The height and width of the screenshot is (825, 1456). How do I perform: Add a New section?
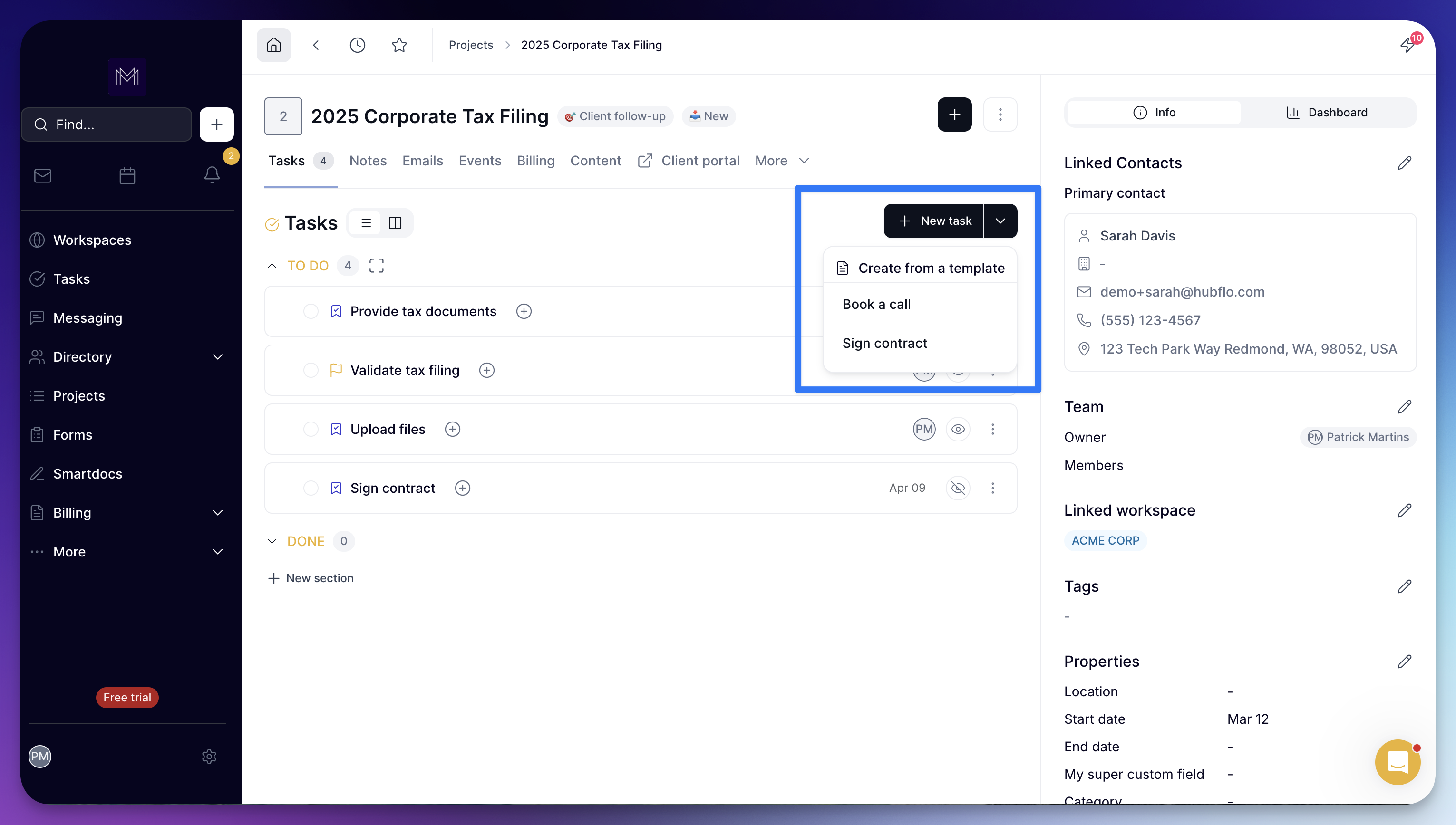coord(311,578)
